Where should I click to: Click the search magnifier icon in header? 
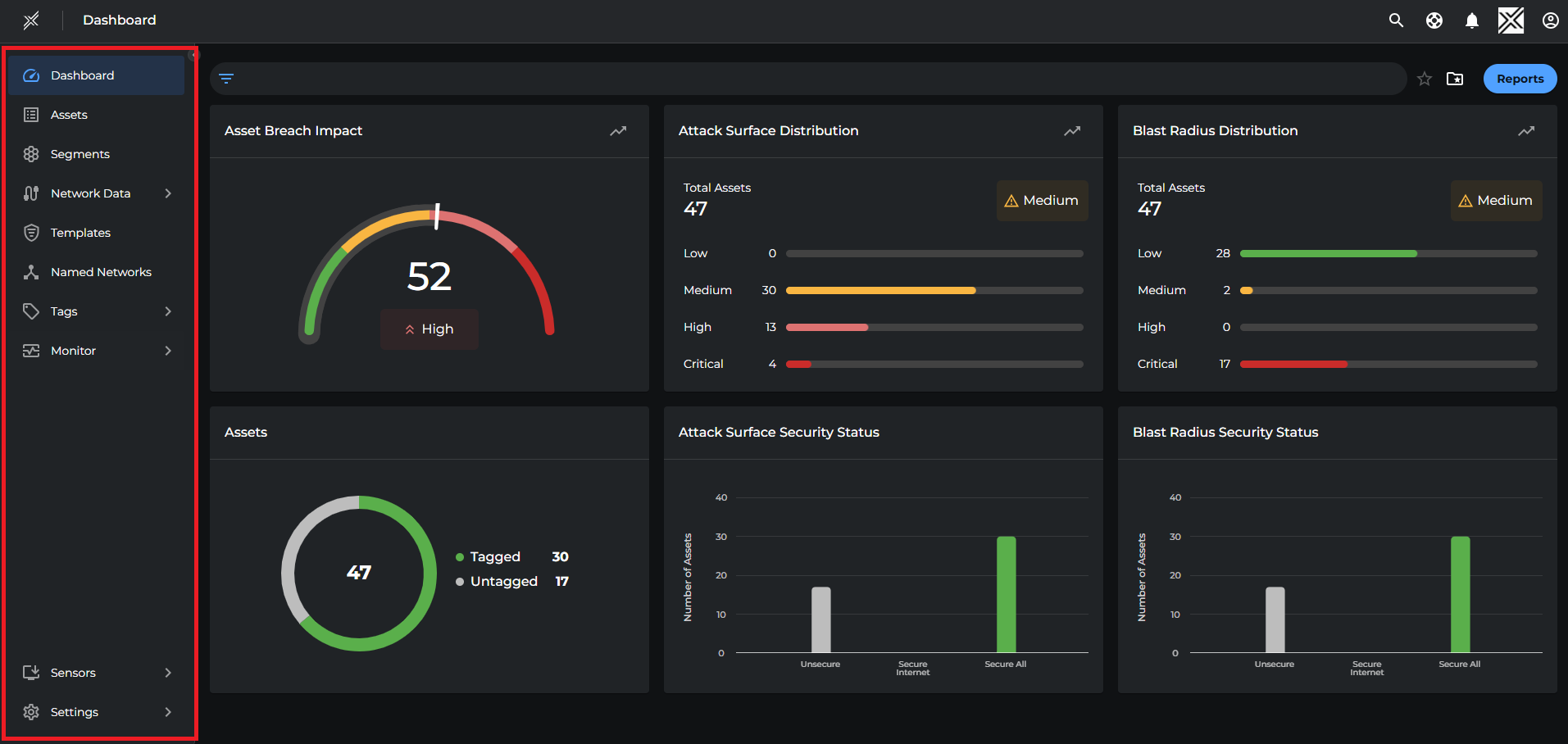pos(1396,20)
